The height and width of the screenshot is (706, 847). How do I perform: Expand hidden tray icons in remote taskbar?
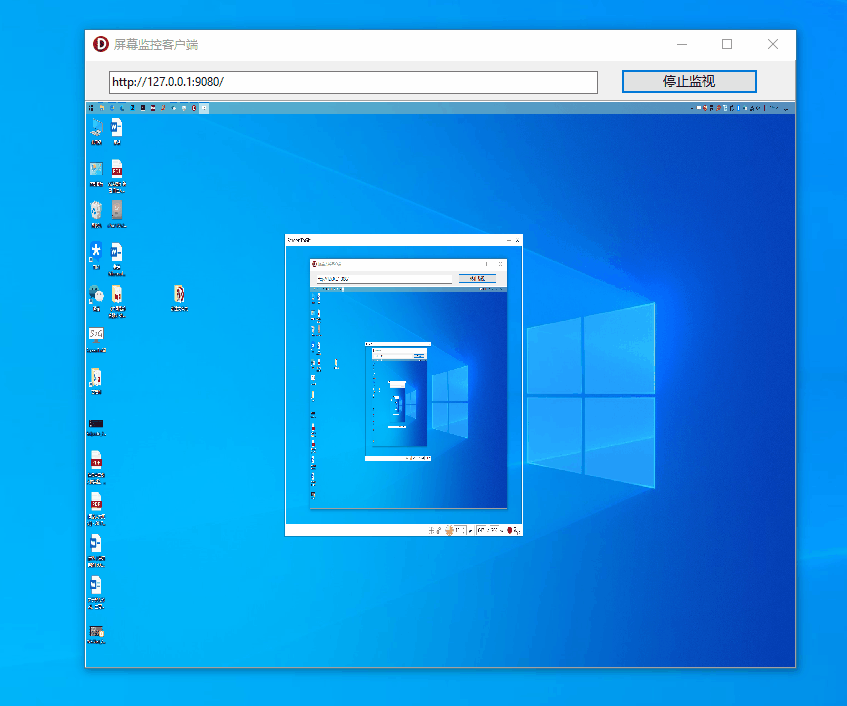pyautogui.click(x=691, y=107)
